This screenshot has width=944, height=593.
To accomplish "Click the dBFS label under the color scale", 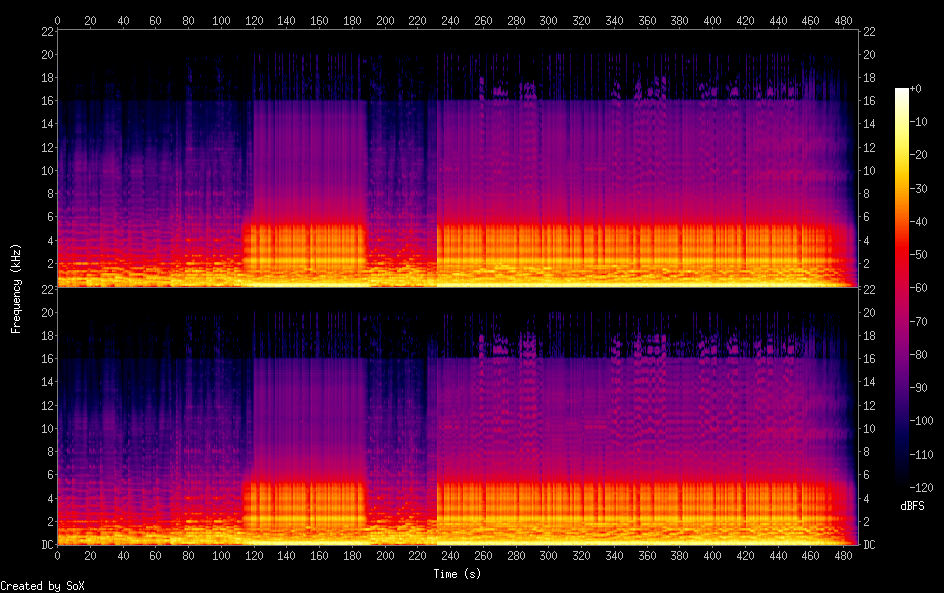I will [912, 507].
